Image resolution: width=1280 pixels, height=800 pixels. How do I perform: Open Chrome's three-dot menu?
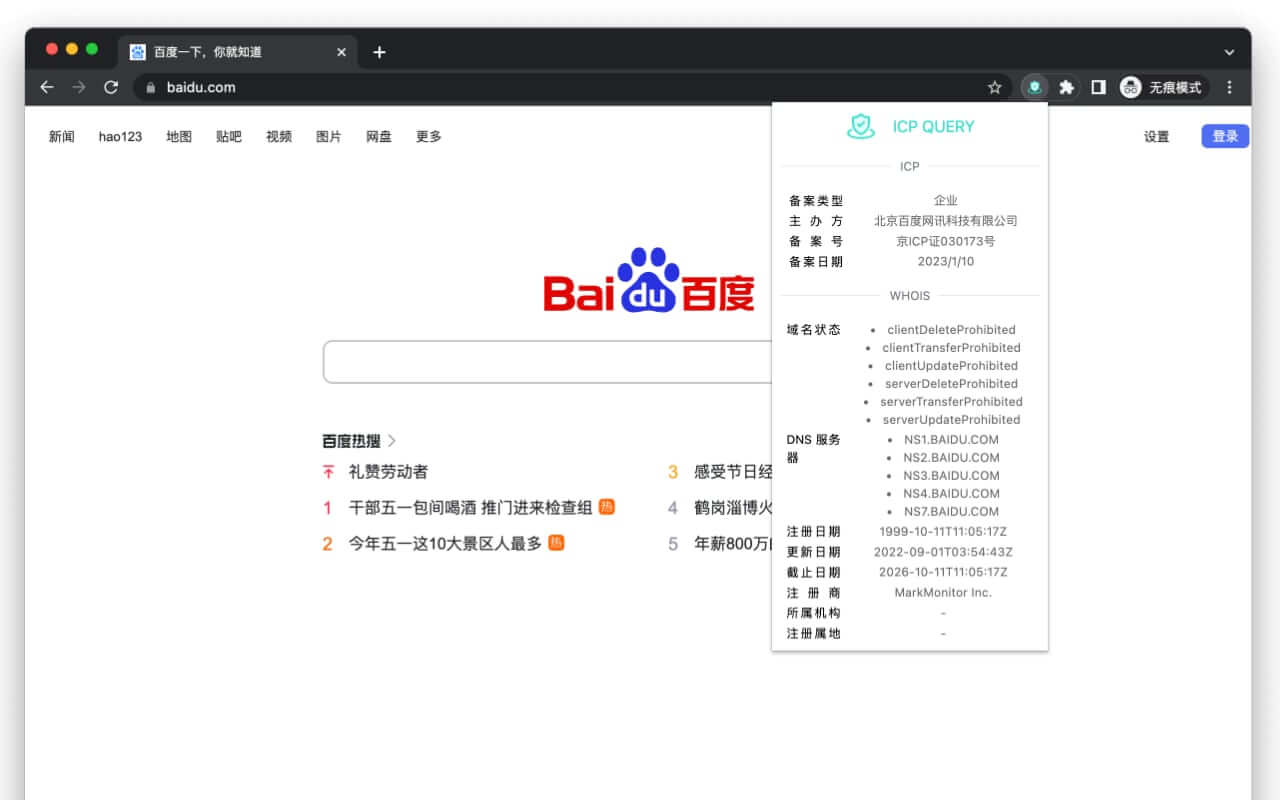coord(1229,87)
